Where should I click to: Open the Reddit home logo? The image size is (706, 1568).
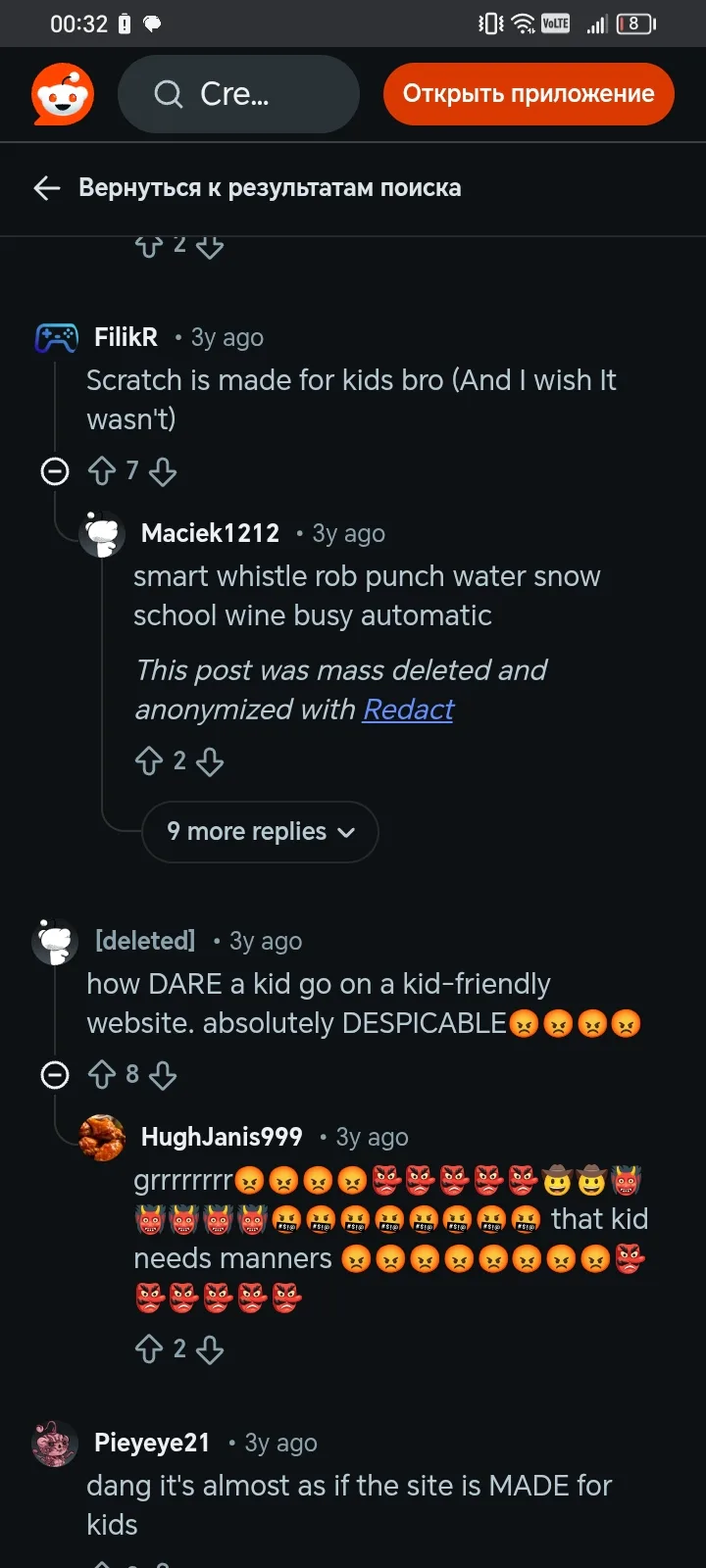tap(63, 95)
